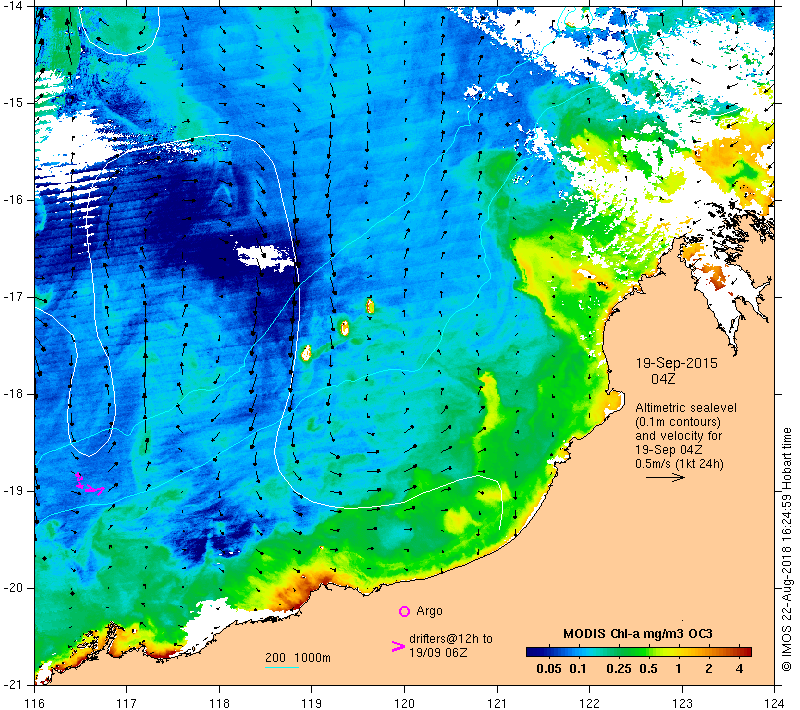800x710 pixels.
Task: Click the dark red end of colorbar
Action: (746, 652)
